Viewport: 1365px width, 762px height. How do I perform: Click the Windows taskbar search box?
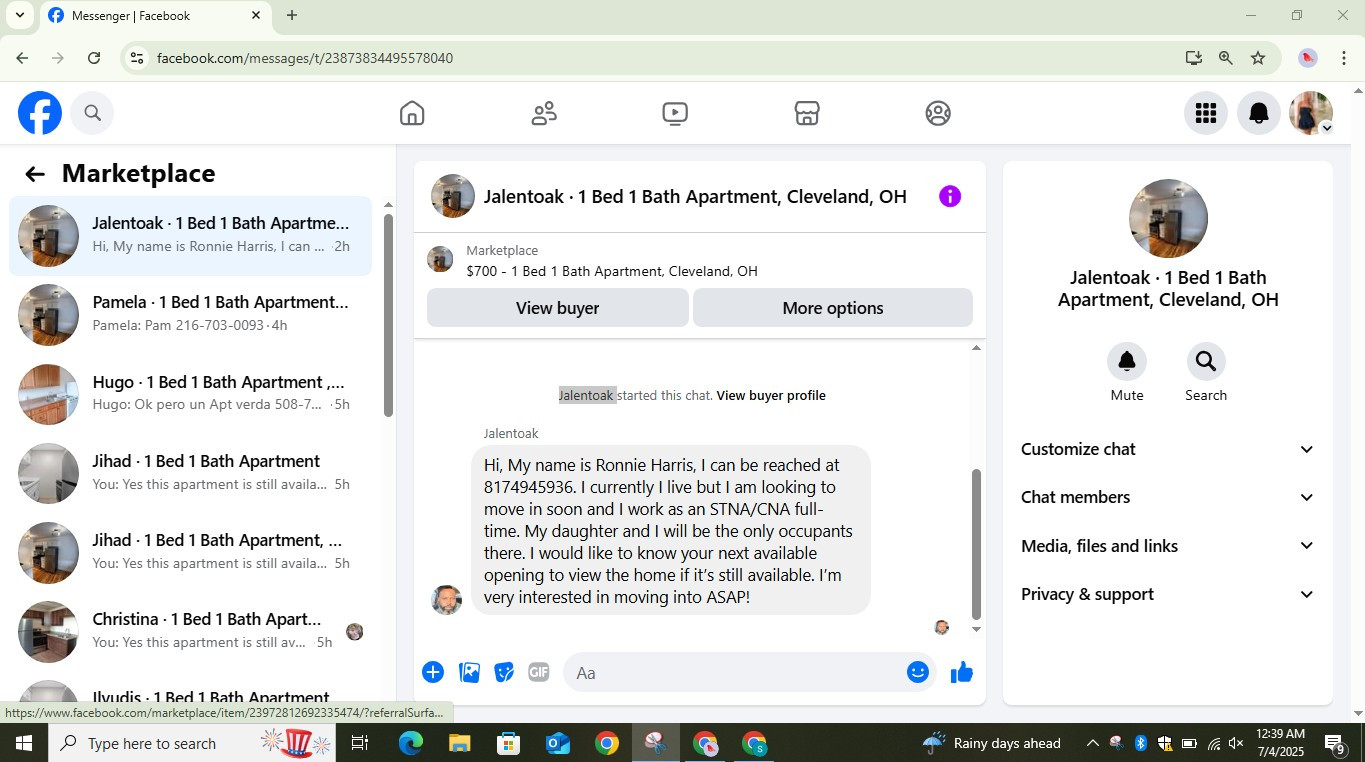click(x=192, y=743)
